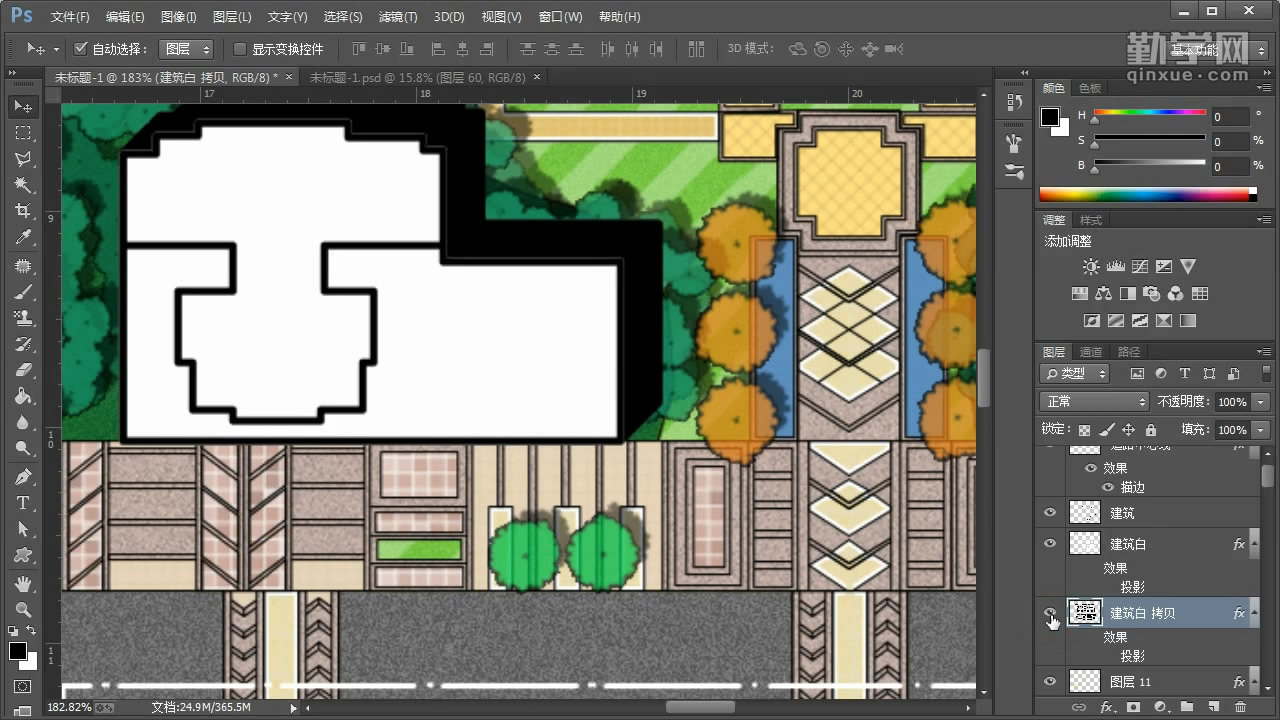Select the Clone Stamp tool

(x=23, y=319)
